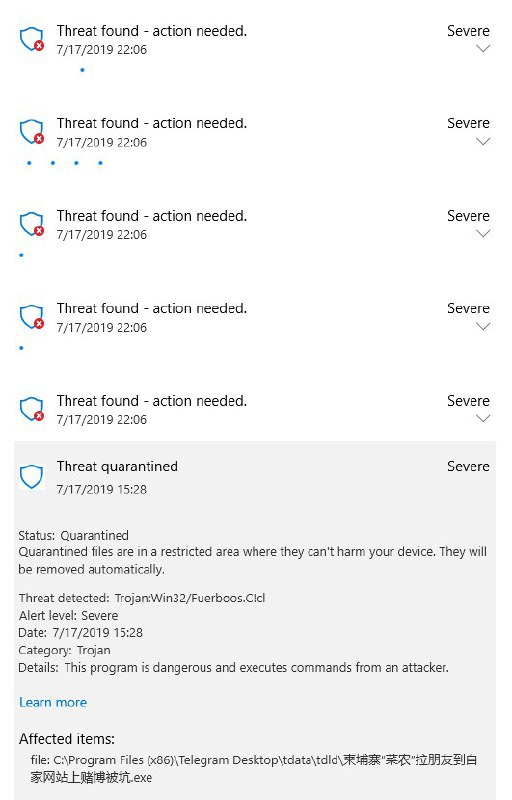
Task: Expand the first Severe threat with its chevron
Action: 482,48
